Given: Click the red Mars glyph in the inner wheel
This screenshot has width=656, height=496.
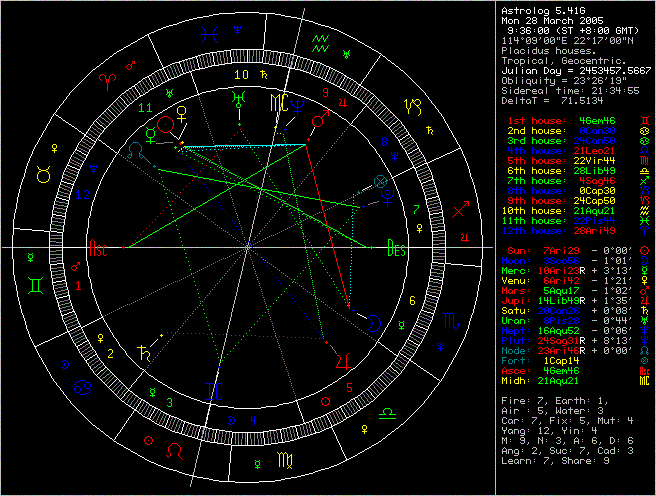Looking at the screenshot, I should [320, 120].
